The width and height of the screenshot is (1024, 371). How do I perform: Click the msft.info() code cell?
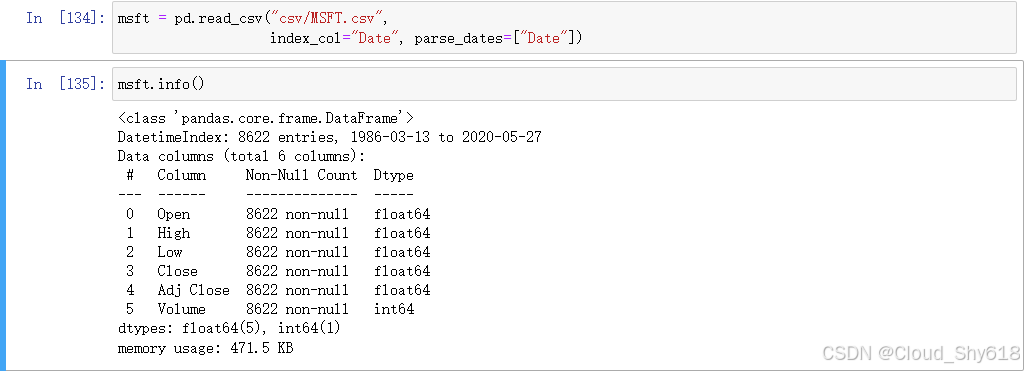coord(564,84)
